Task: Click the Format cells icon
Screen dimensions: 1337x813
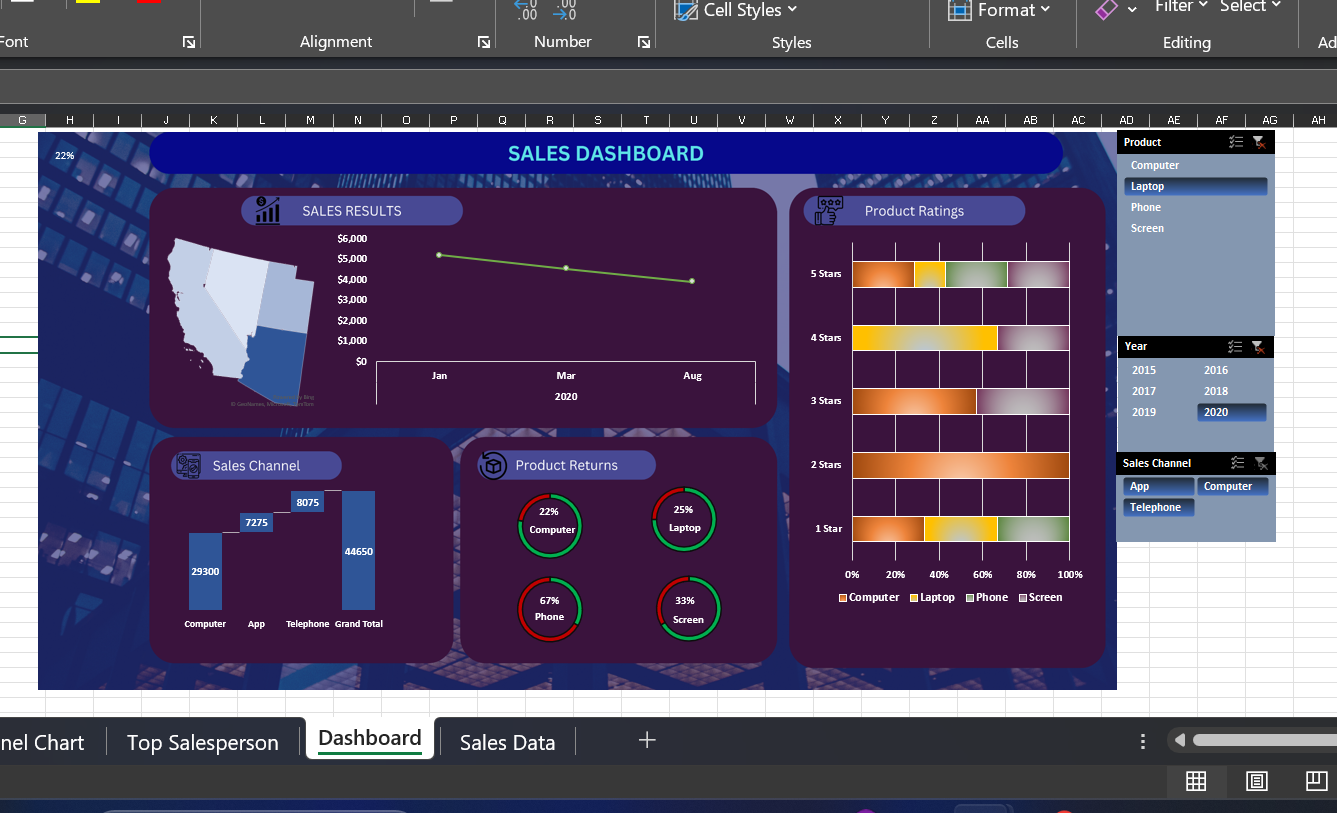Action: tap(960, 10)
